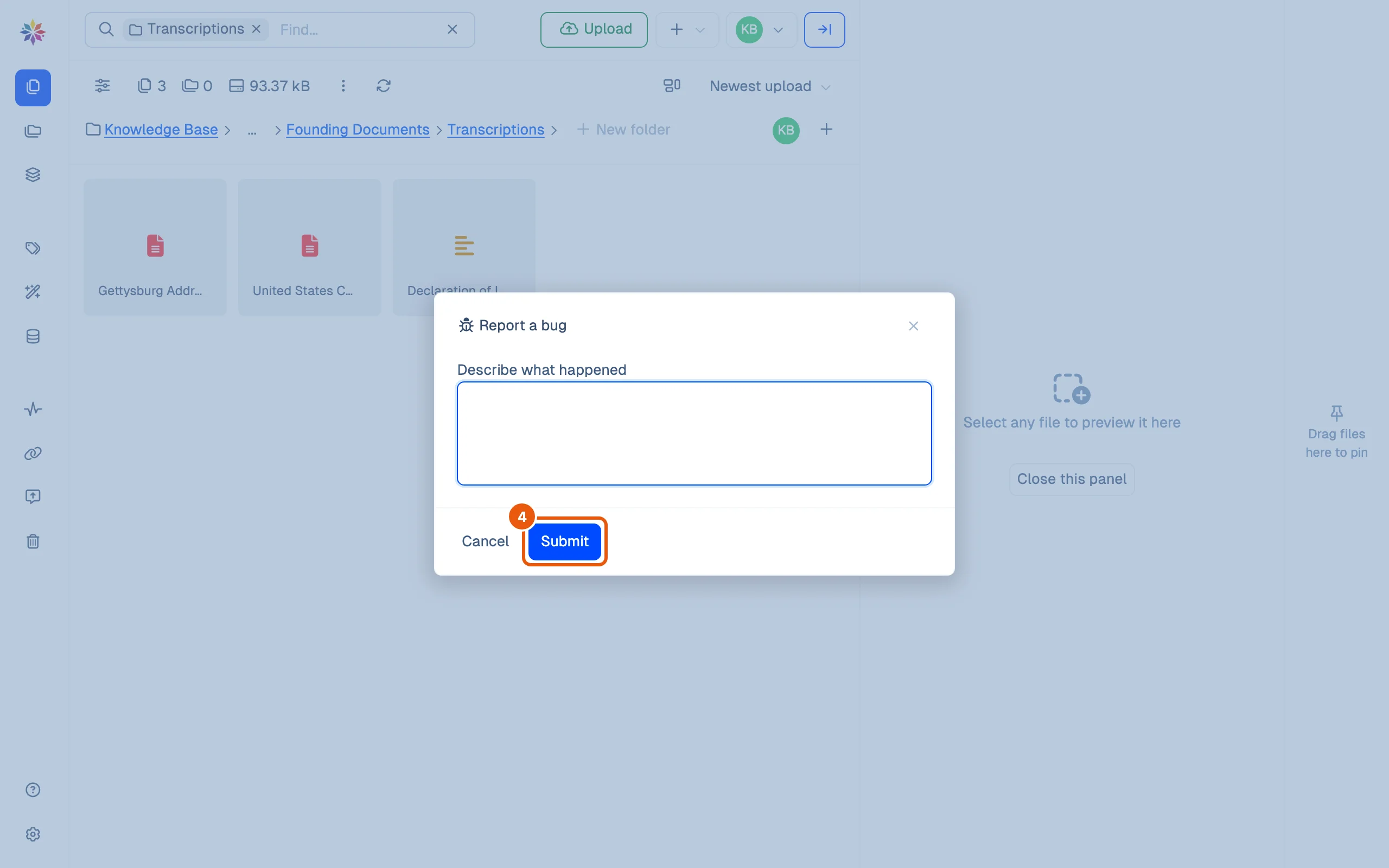Select the Gettysburg Addr... file card
1389x868 pixels.
click(x=155, y=247)
